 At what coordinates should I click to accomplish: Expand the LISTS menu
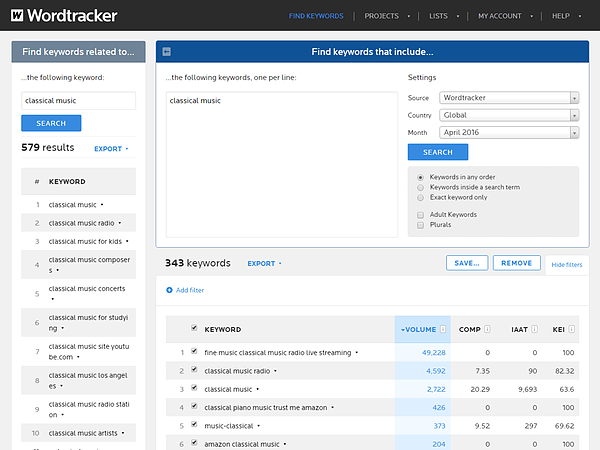(444, 16)
